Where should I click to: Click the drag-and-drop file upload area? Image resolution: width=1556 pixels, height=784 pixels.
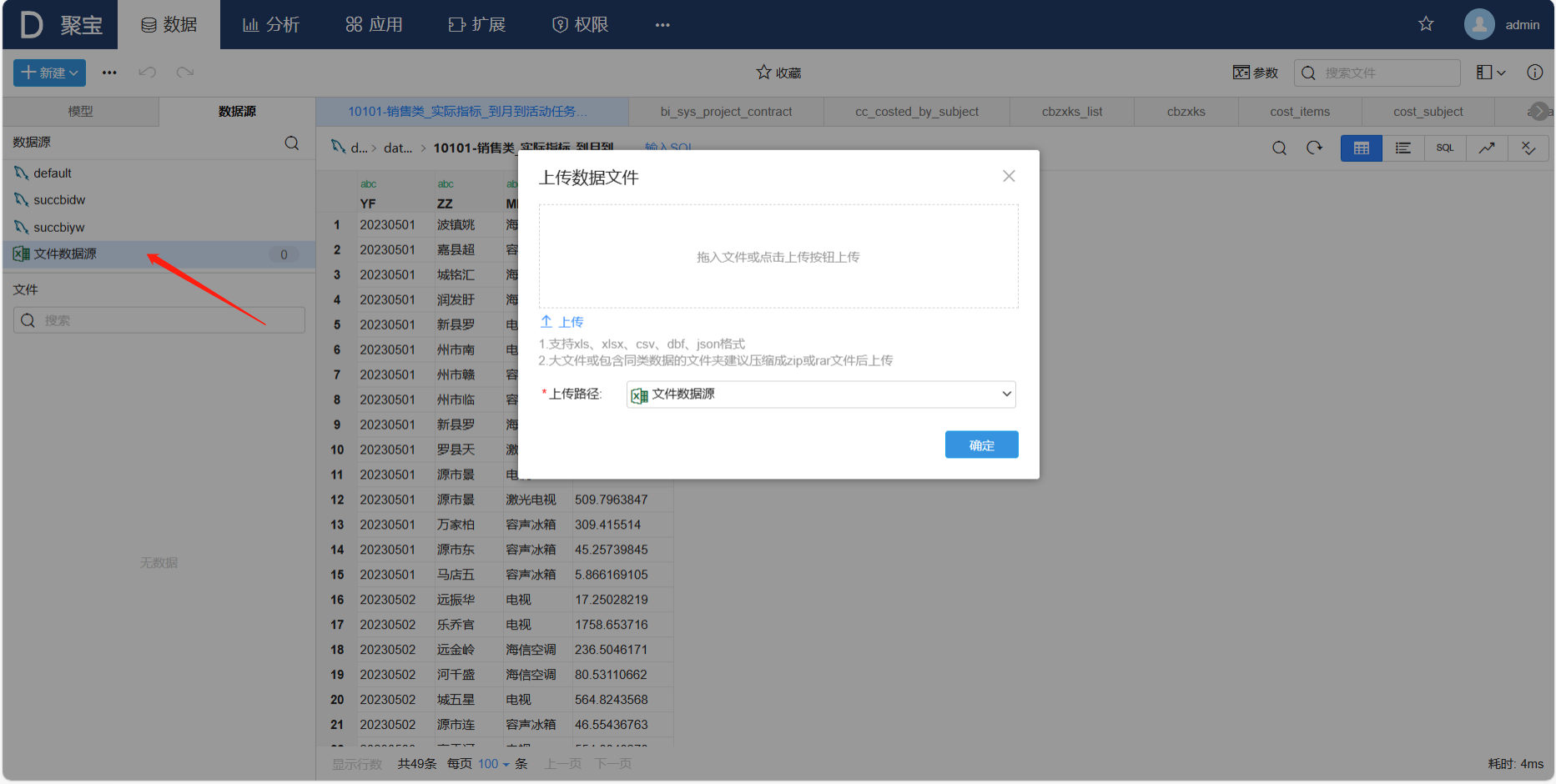(x=778, y=257)
